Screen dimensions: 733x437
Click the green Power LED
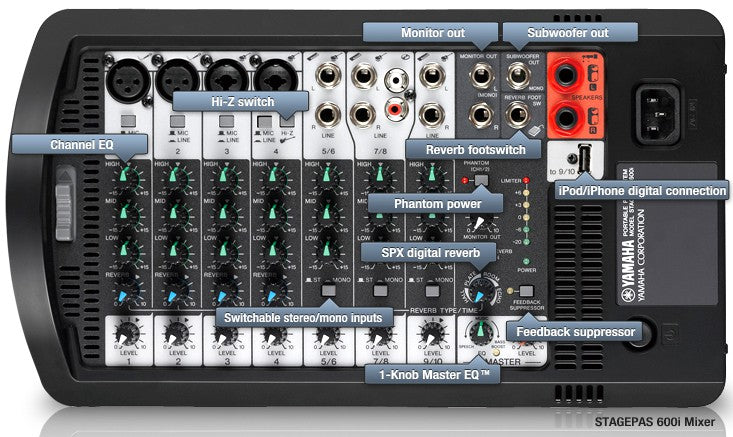(x=526, y=262)
